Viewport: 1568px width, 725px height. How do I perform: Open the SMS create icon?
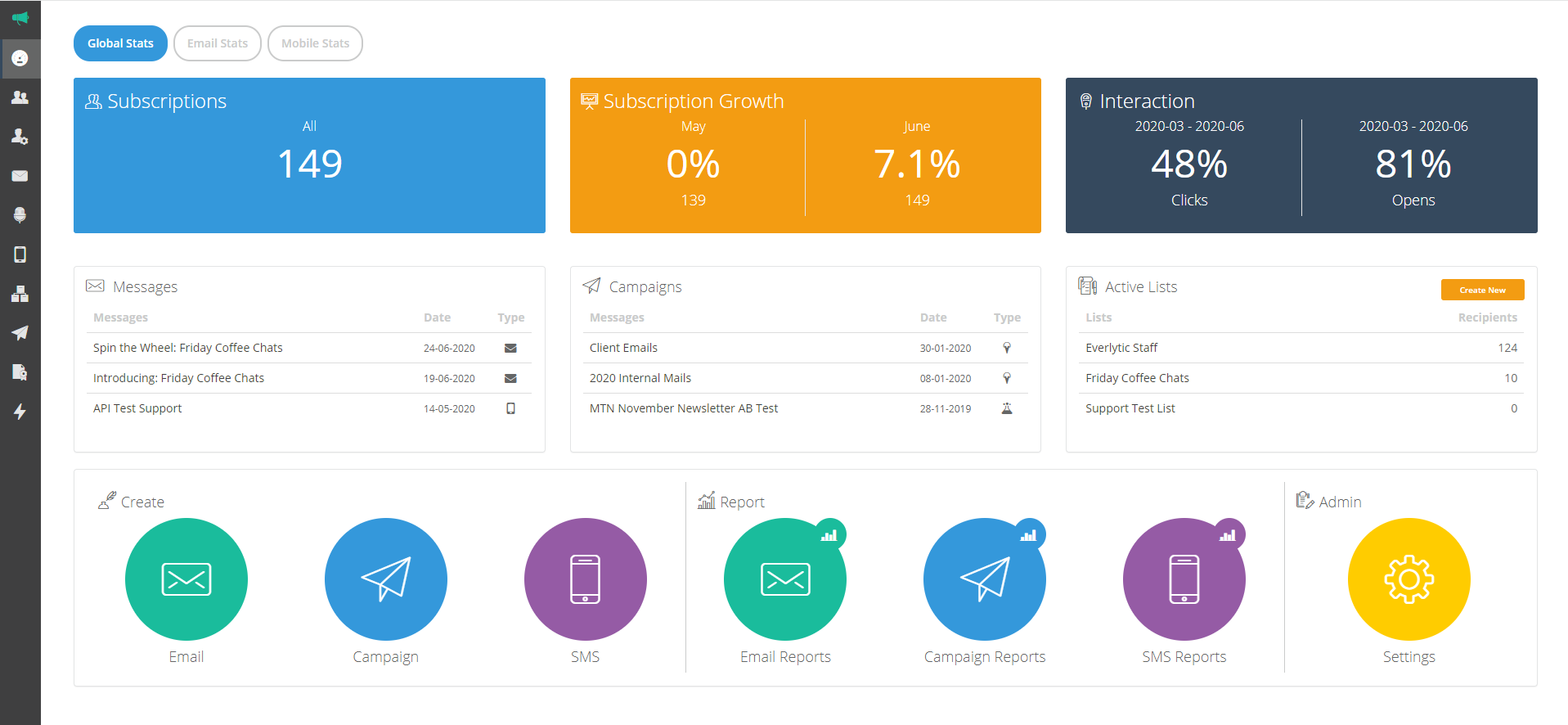point(586,579)
